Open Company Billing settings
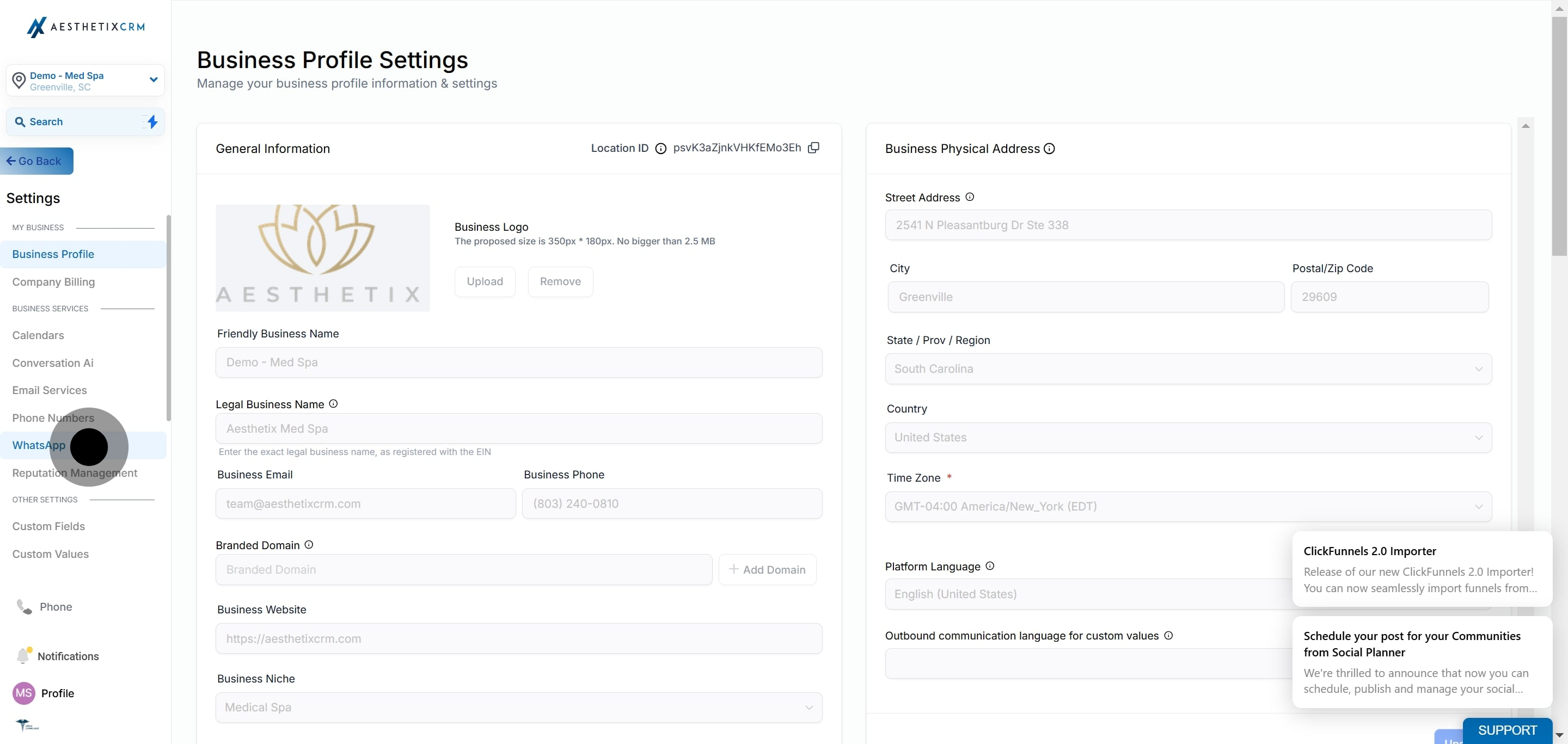The height and width of the screenshot is (744, 1568). (x=53, y=282)
